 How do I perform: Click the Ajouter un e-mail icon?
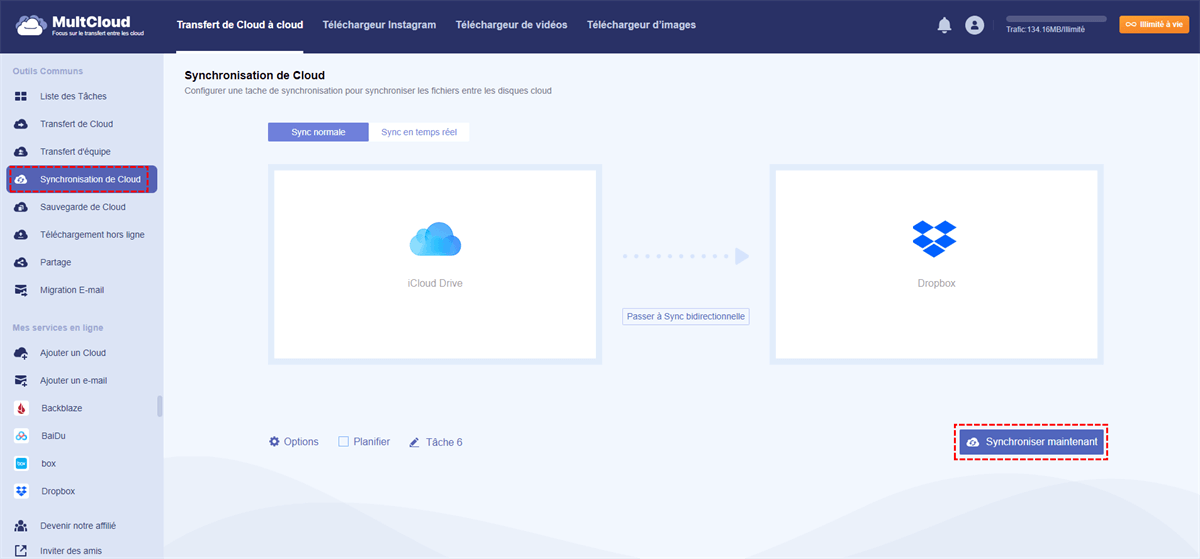click(21, 381)
